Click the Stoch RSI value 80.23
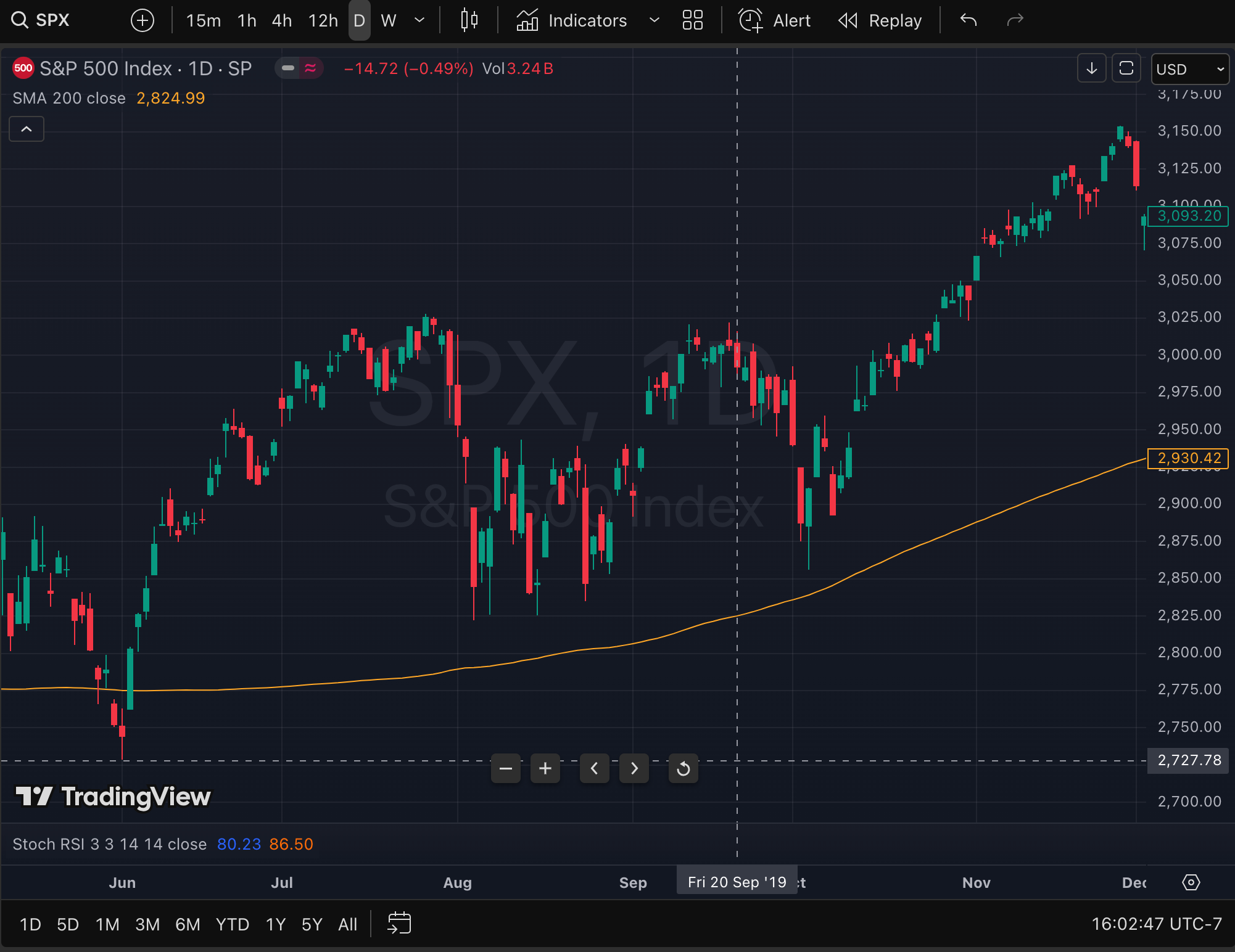The height and width of the screenshot is (952, 1235). 239,844
